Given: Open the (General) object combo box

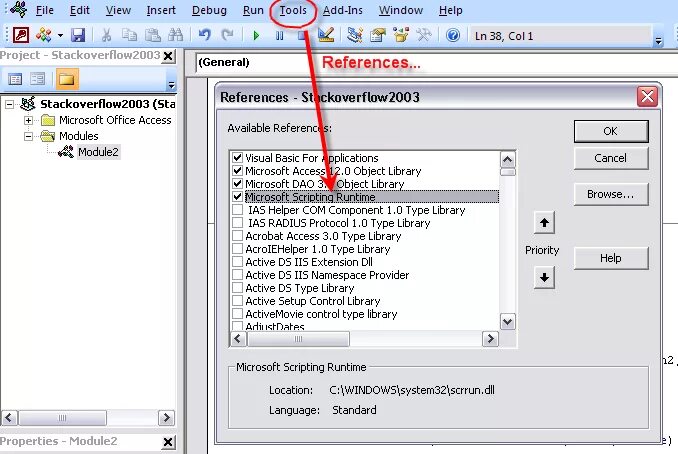Looking at the screenshot, I should coord(436,62).
